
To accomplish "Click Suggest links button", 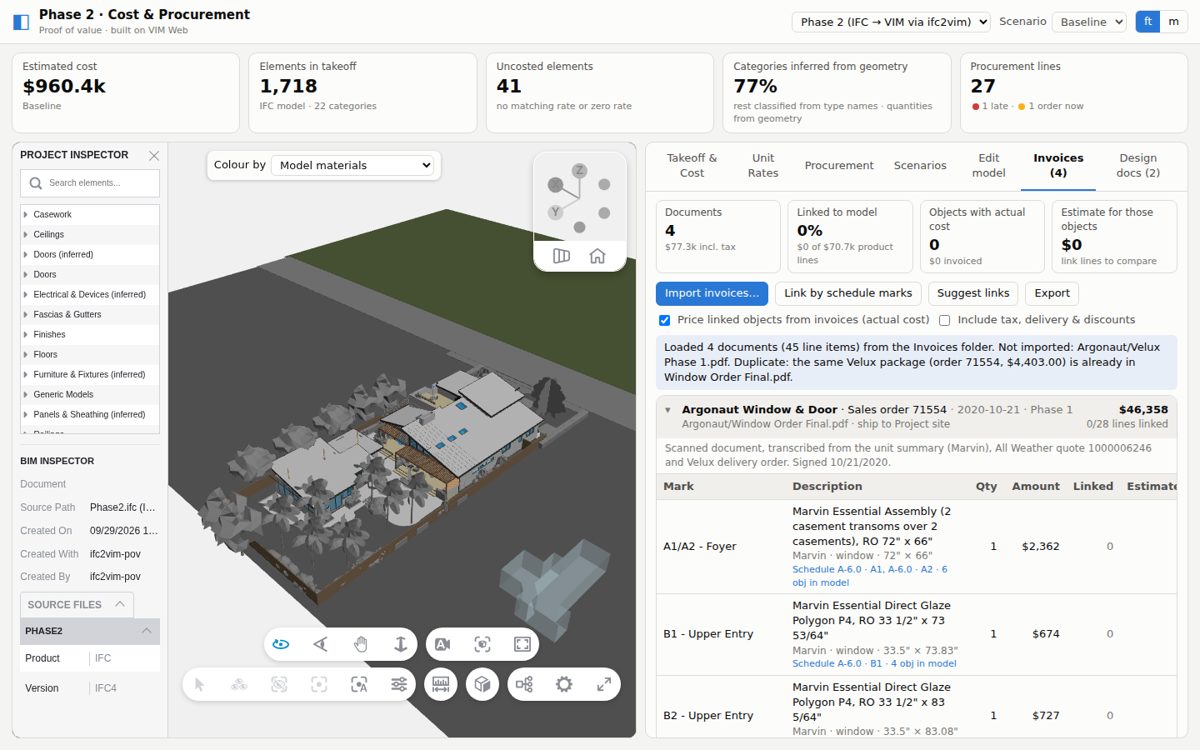I will 974,293.
